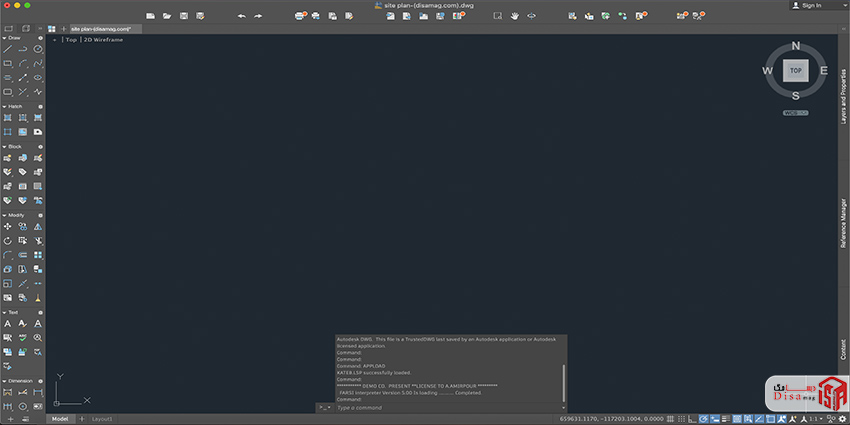Select the Multiline Text tool

8,324
